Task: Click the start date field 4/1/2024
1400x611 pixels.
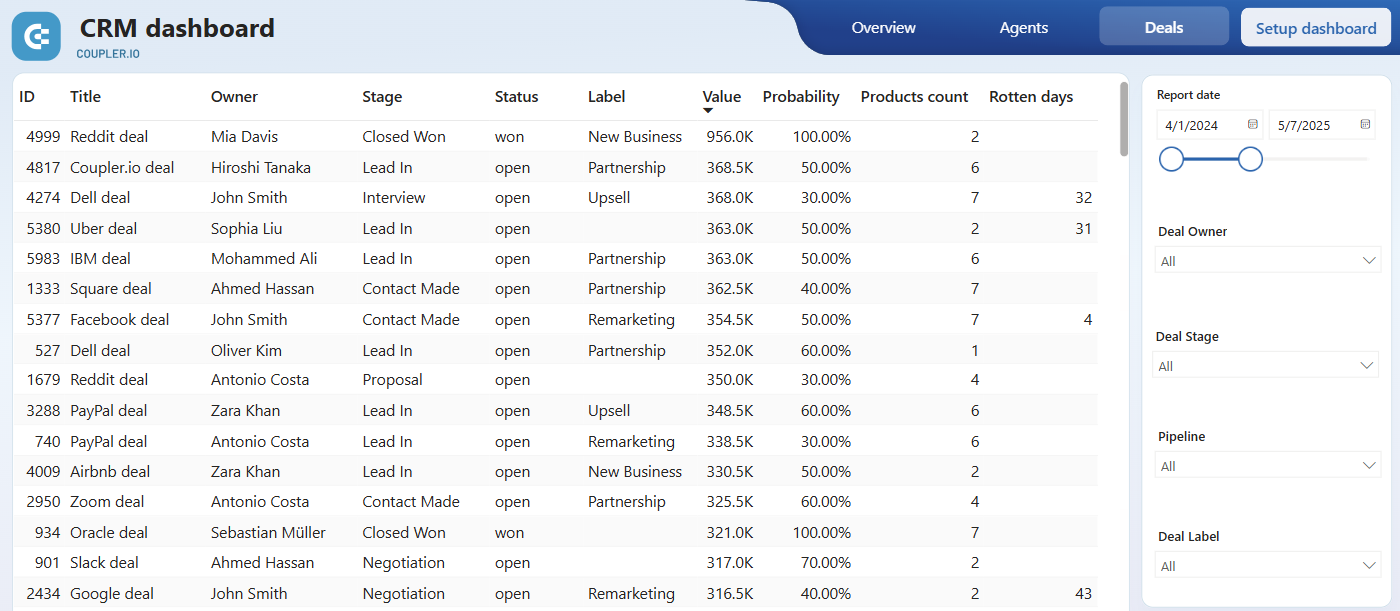Action: (1210, 125)
